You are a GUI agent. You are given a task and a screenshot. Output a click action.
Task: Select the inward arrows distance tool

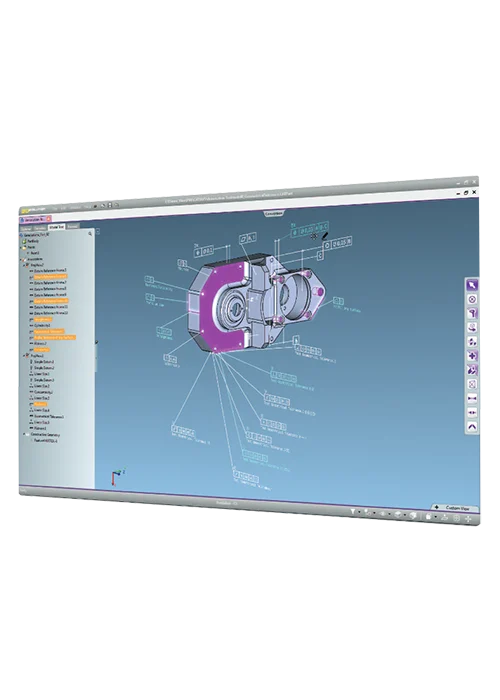tap(472, 398)
